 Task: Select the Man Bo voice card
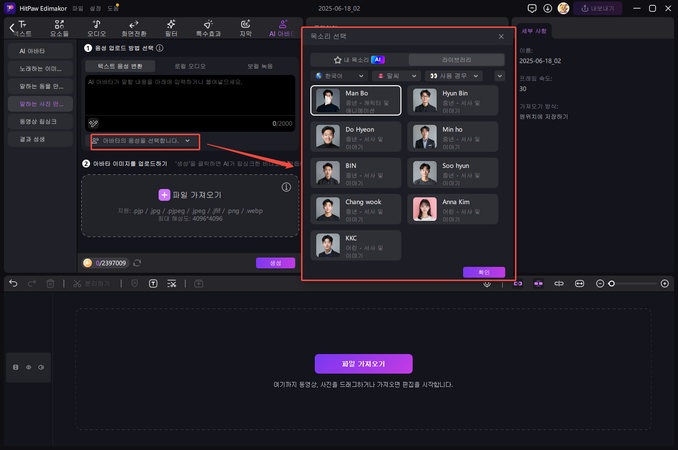pyautogui.click(x=356, y=100)
